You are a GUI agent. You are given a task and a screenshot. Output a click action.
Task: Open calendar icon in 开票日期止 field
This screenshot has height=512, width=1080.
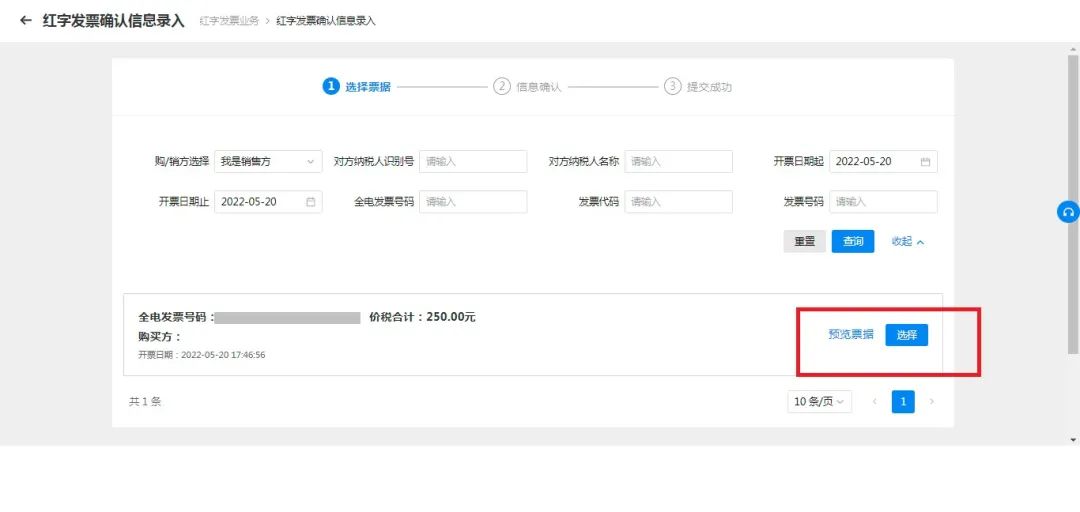point(310,202)
